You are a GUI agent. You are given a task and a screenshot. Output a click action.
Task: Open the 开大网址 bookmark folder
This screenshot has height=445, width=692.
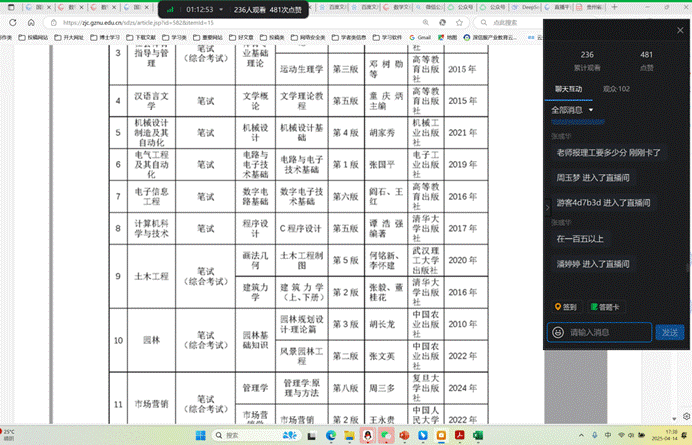point(69,38)
